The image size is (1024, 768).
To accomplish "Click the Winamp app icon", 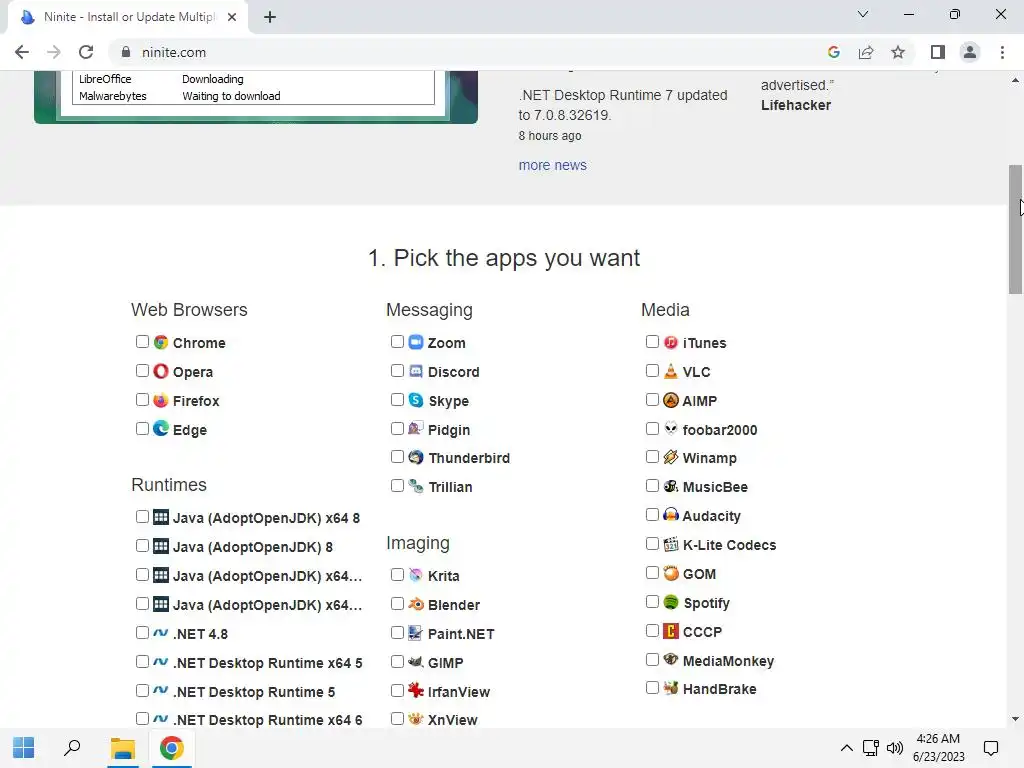I will coord(671,457).
